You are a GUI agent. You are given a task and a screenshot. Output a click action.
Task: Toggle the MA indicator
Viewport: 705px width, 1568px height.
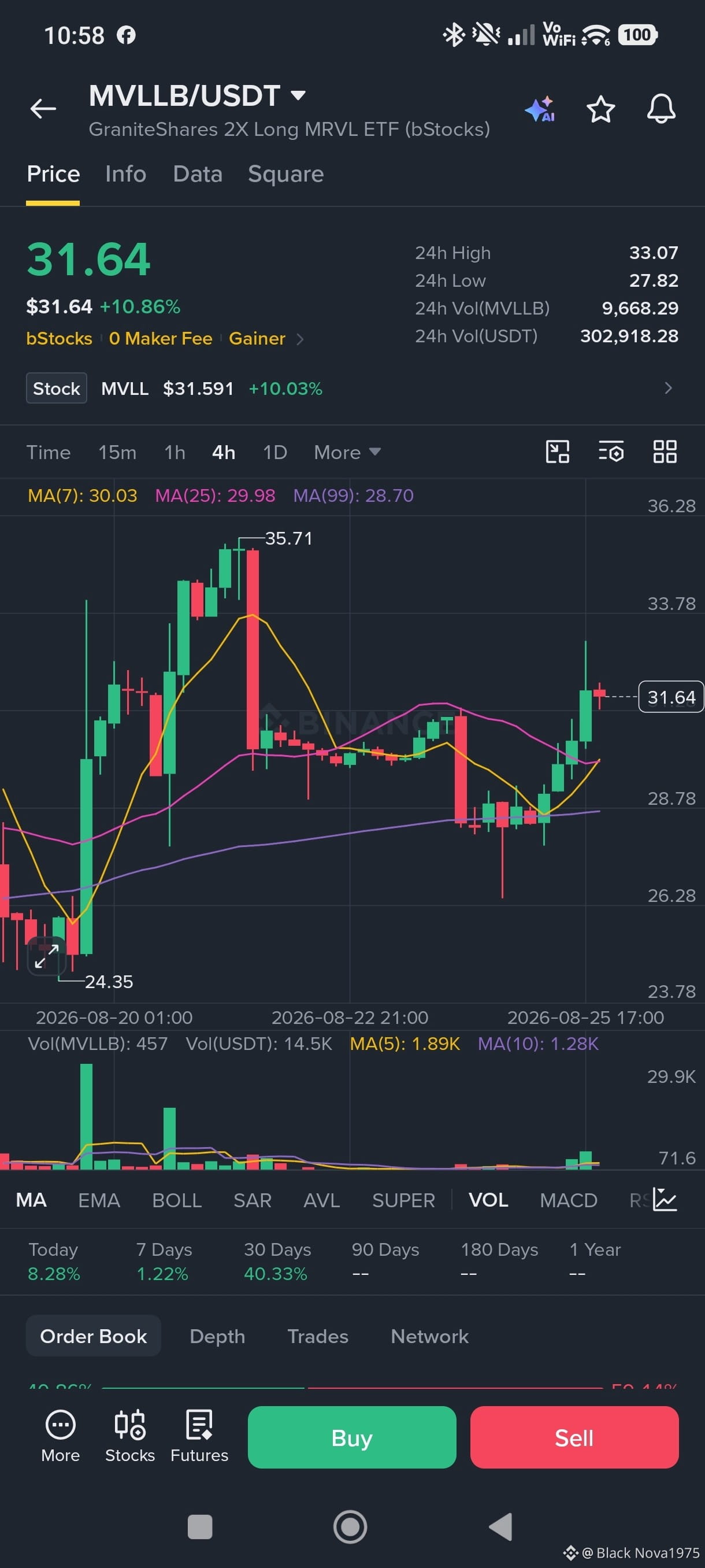pos(31,1200)
